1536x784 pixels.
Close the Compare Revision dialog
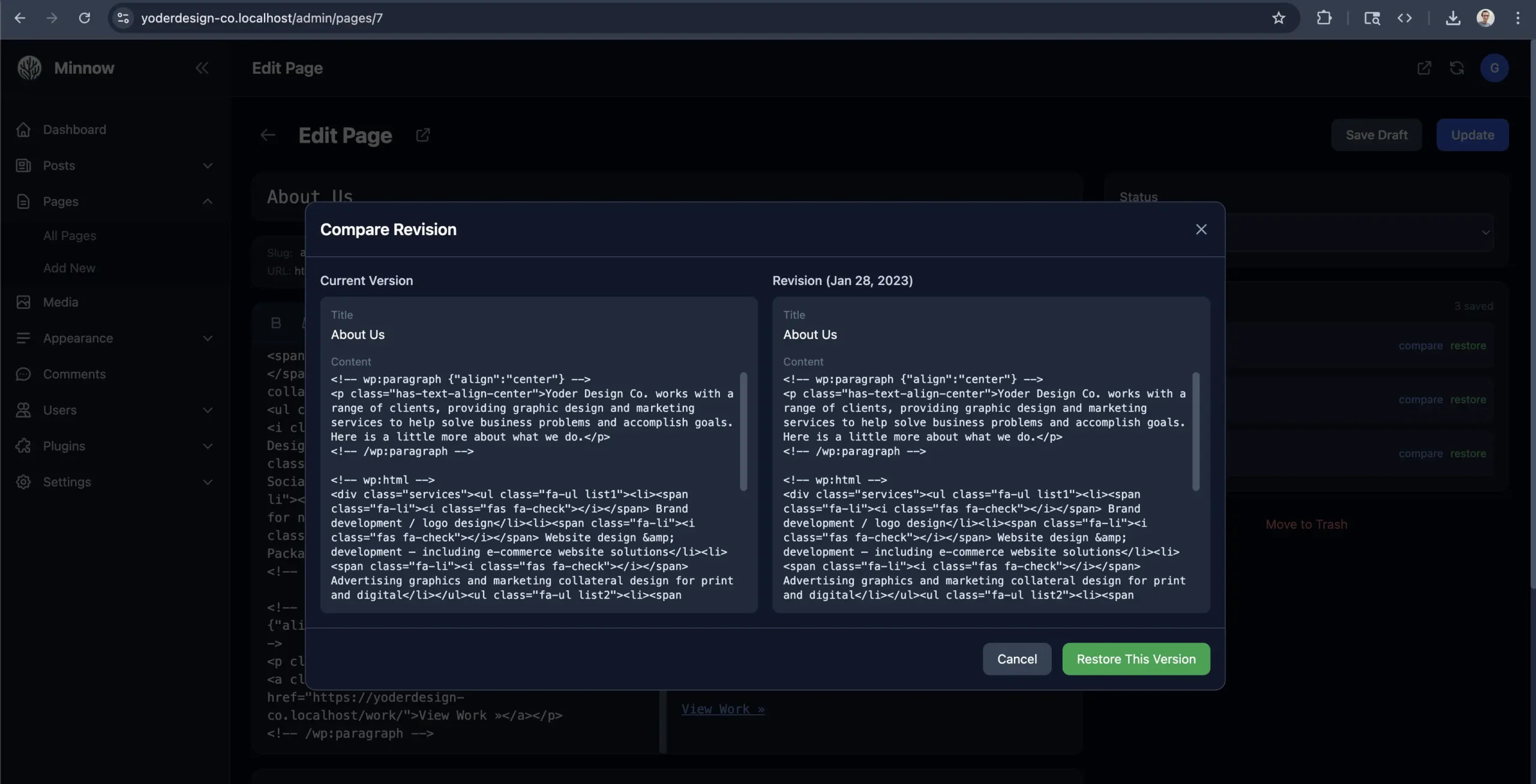pos(1201,229)
